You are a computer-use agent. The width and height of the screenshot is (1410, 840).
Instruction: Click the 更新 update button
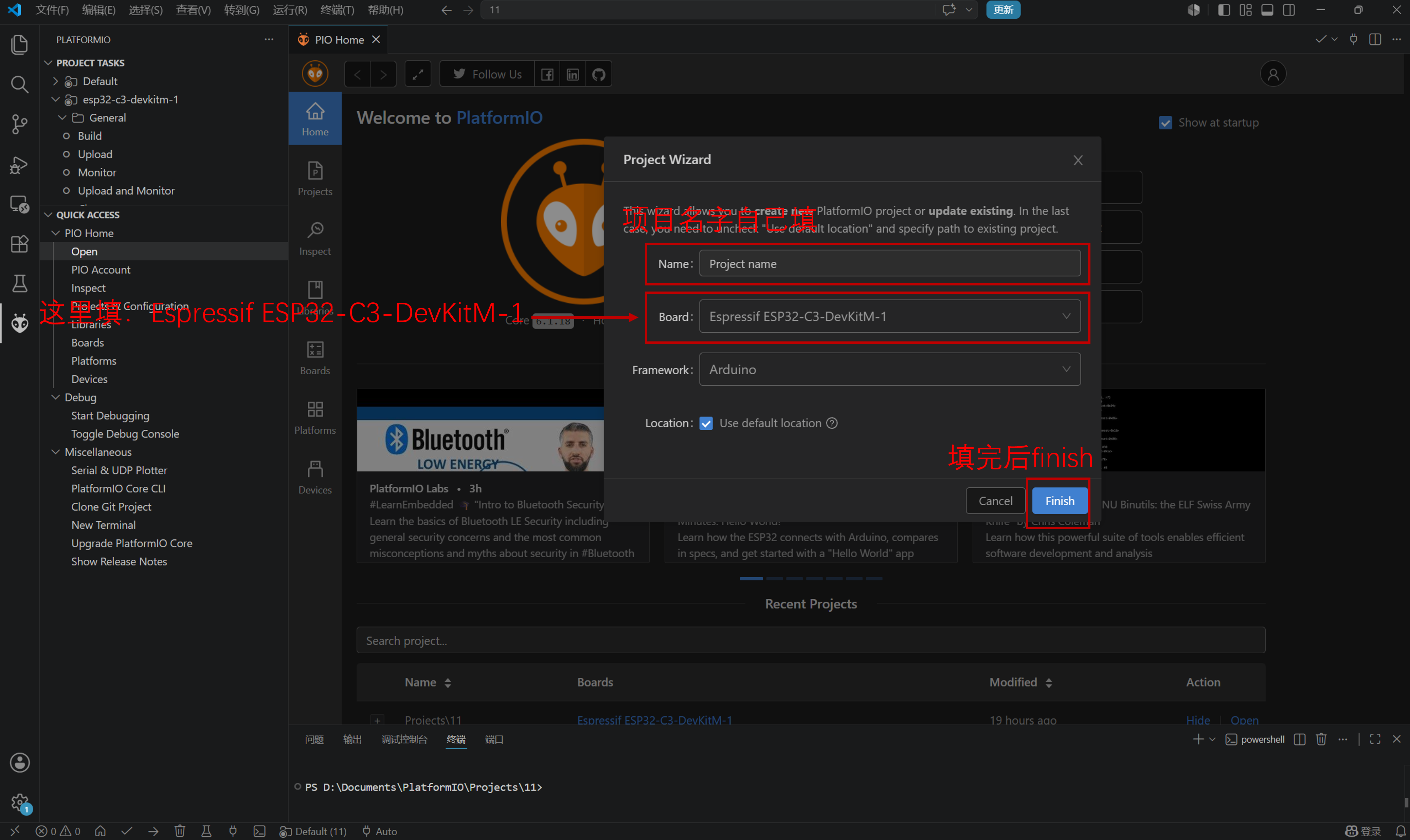[1003, 10]
